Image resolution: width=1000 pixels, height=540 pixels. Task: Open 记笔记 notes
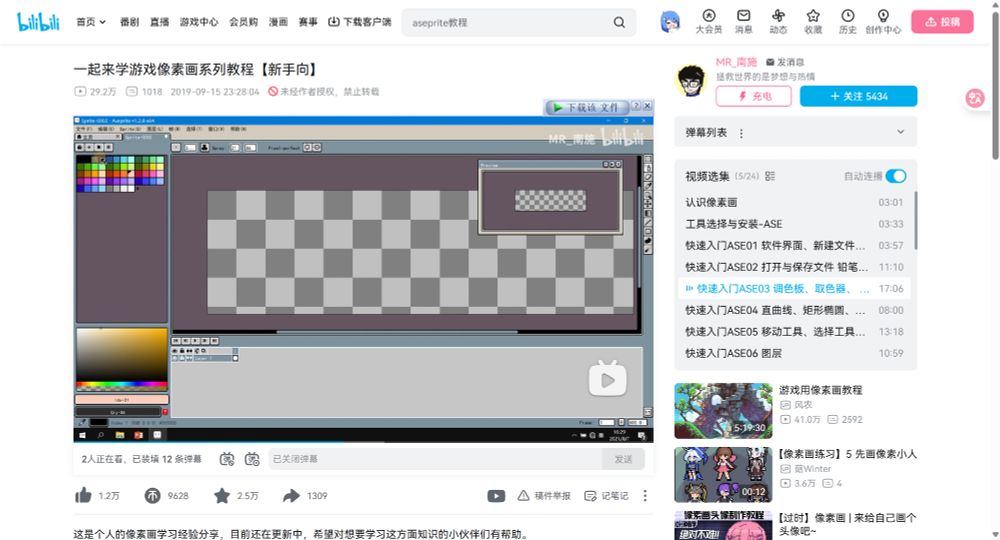tap(607, 495)
